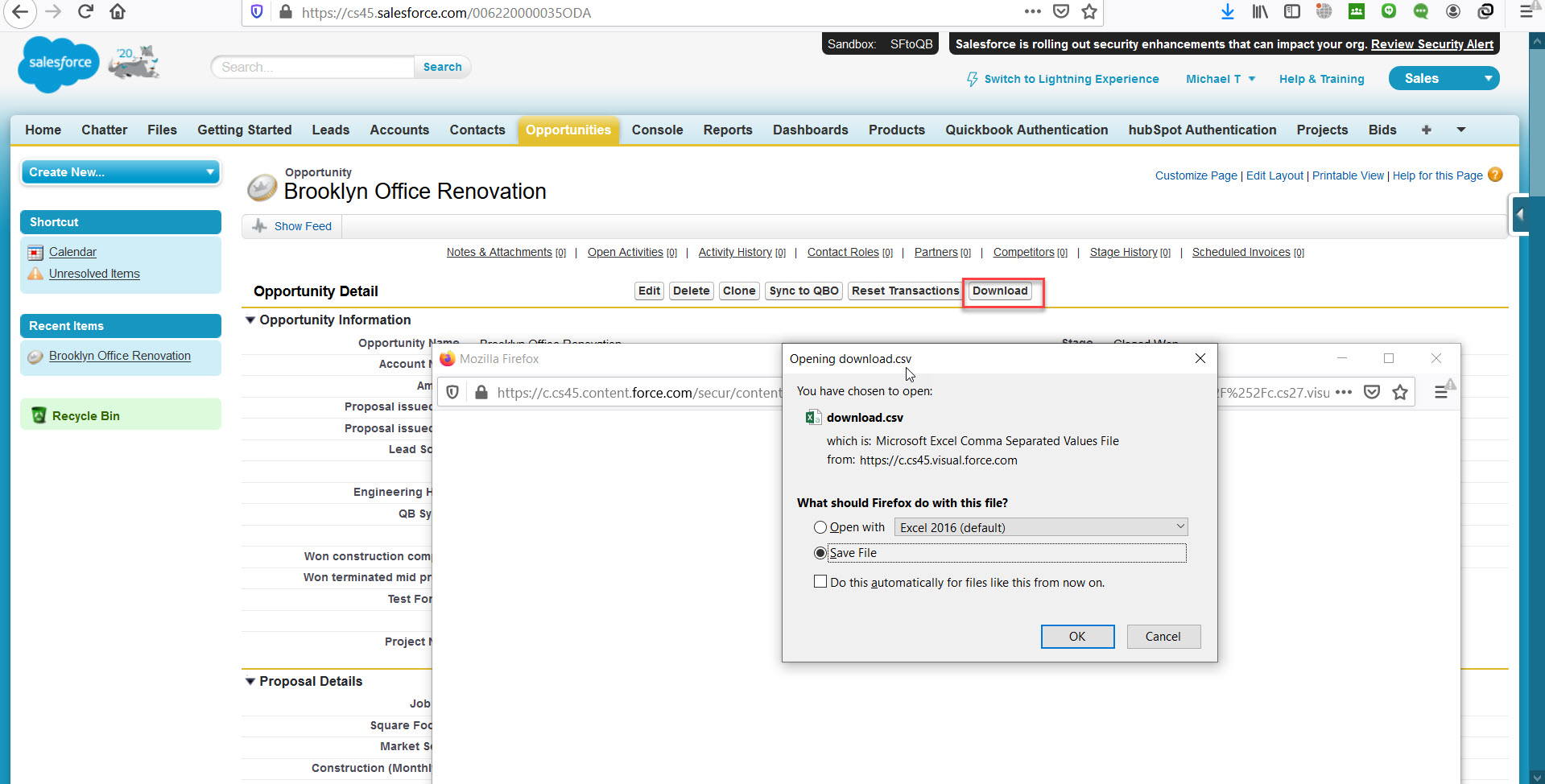
Task: Open hamburger menu in popup Firefox window
Action: (1441, 392)
